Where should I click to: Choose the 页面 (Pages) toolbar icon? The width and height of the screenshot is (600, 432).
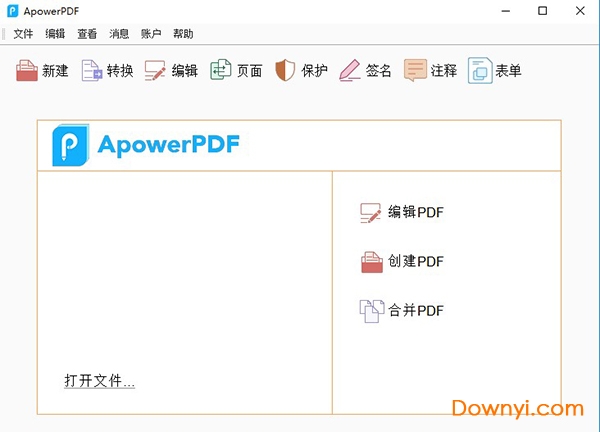pyautogui.click(x=221, y=70)
